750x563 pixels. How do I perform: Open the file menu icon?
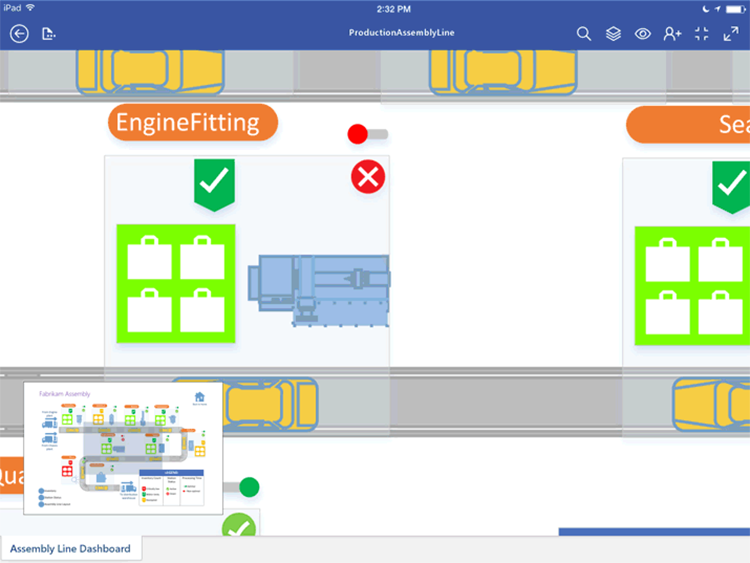[x=49, y=34]
